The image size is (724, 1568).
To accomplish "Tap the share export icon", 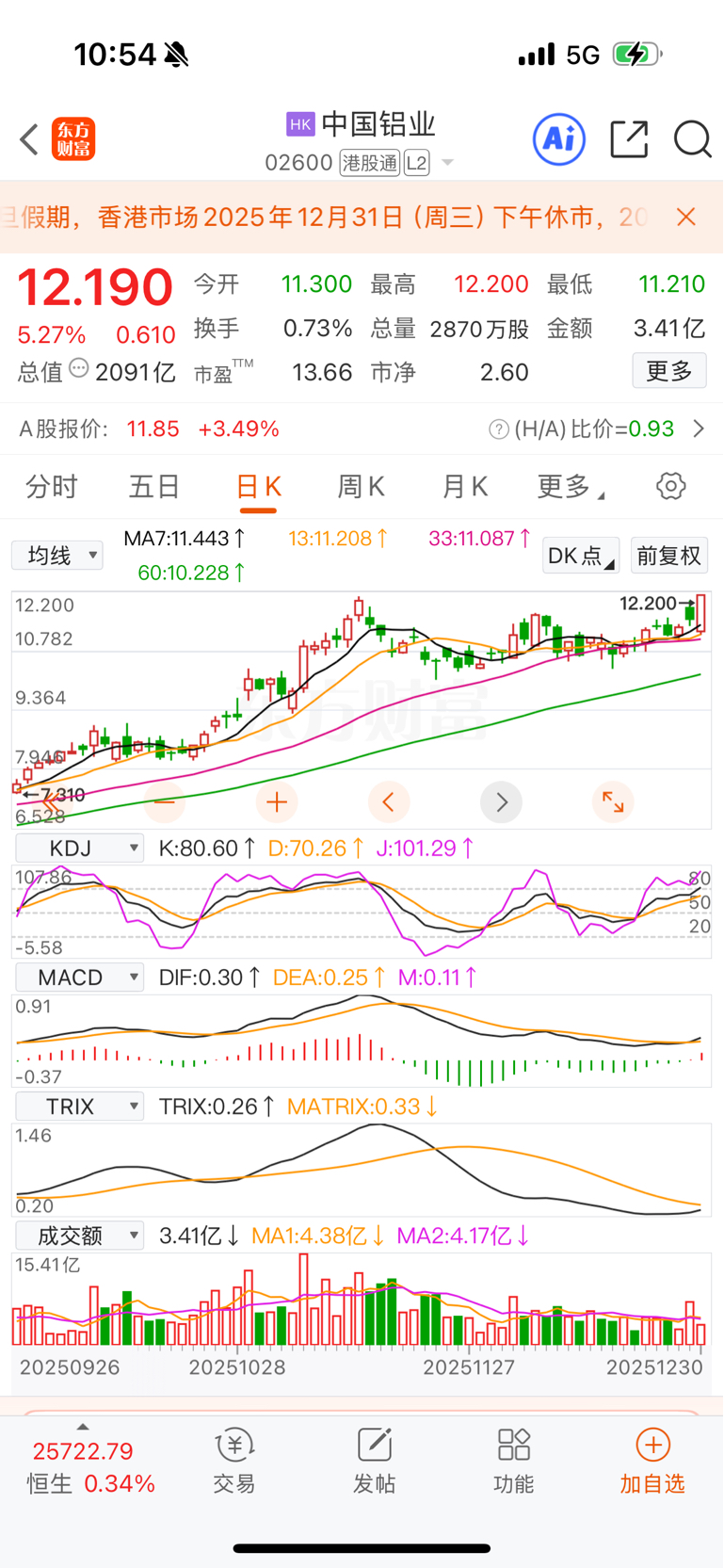I will pos(629,139).
